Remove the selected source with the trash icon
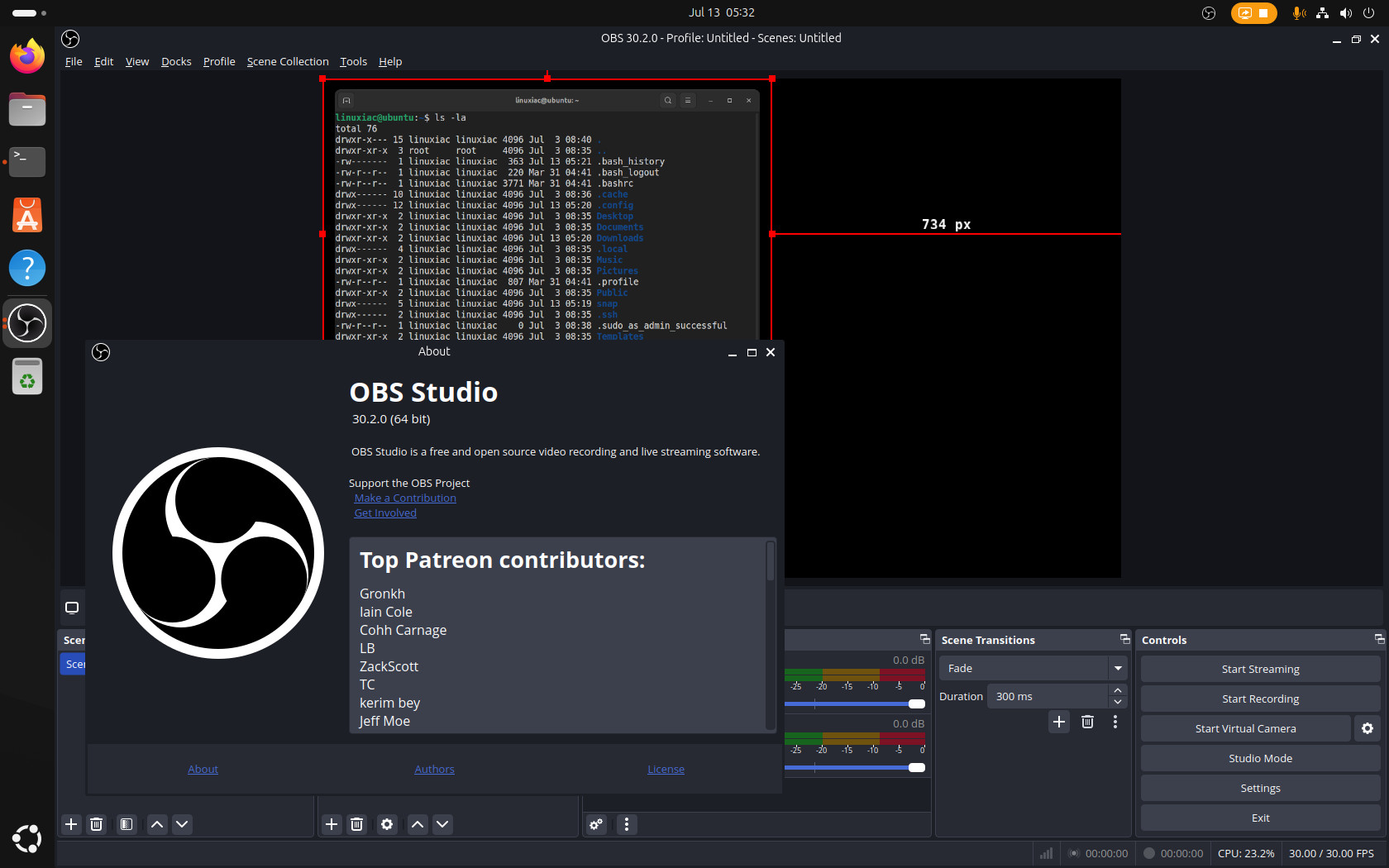Viewport: 1389px width, 868px height. click(x=357, y=824)
